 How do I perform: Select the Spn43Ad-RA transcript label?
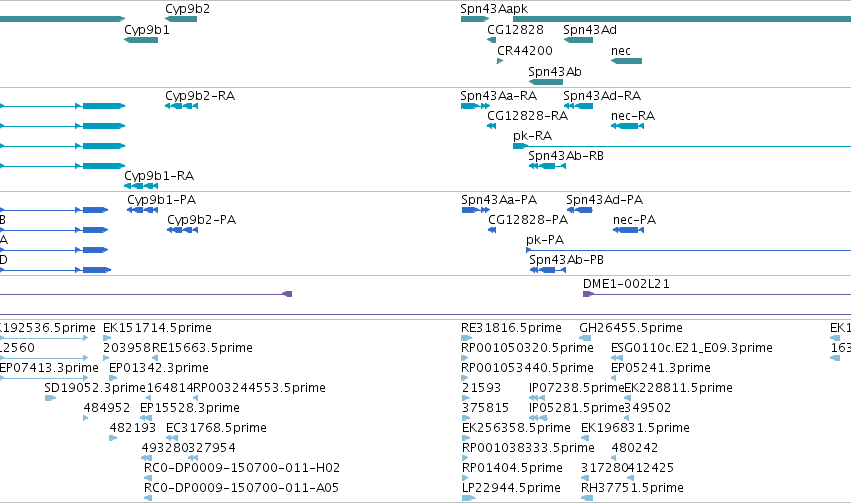click(602, 95)
